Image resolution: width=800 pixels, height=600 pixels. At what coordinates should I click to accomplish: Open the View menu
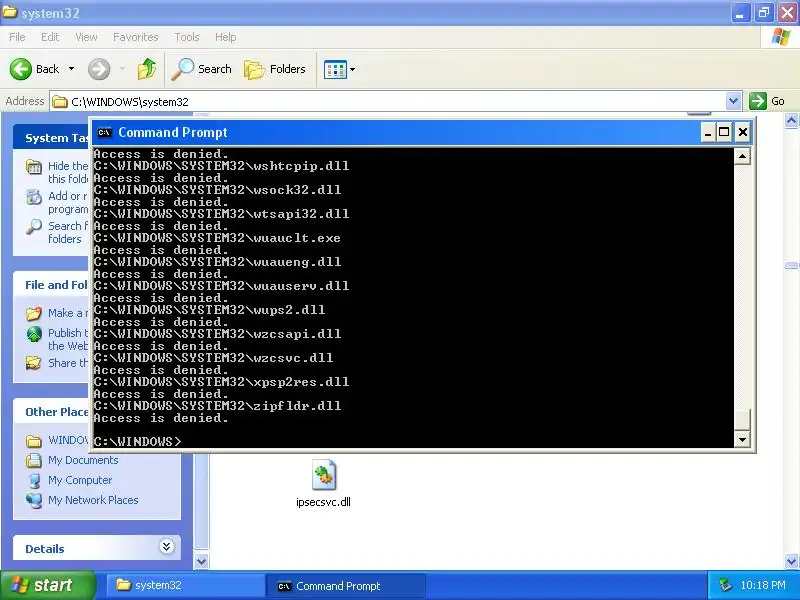point(86,37)
